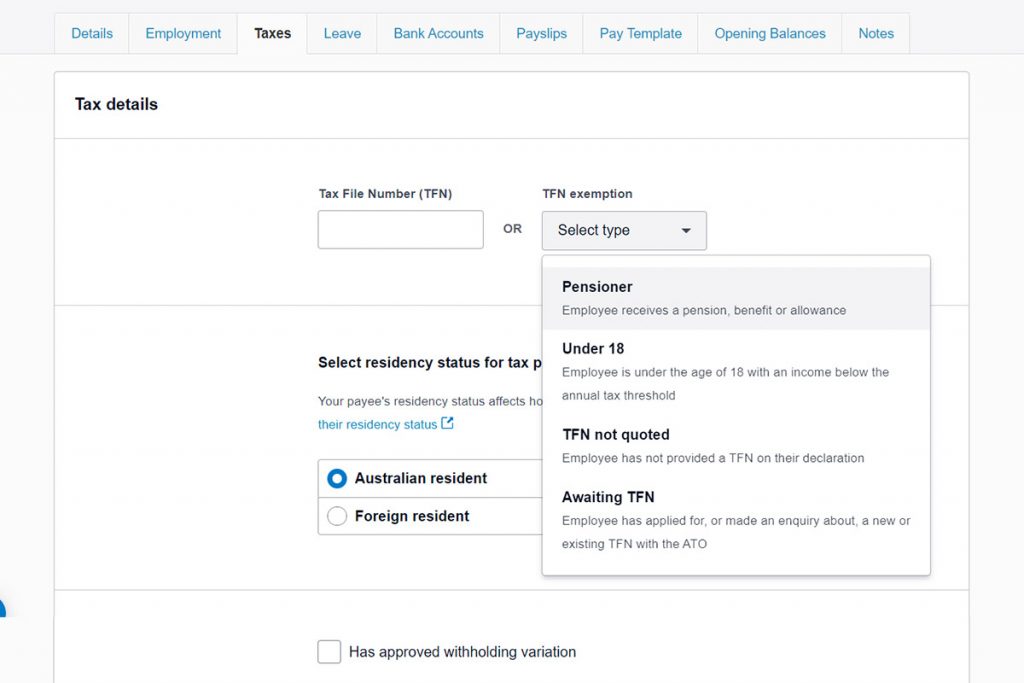Choose Awaiting TFN from the exemption list
Image resolution: width=1024 pixels, height=683 pixels.
coord(609,497)
